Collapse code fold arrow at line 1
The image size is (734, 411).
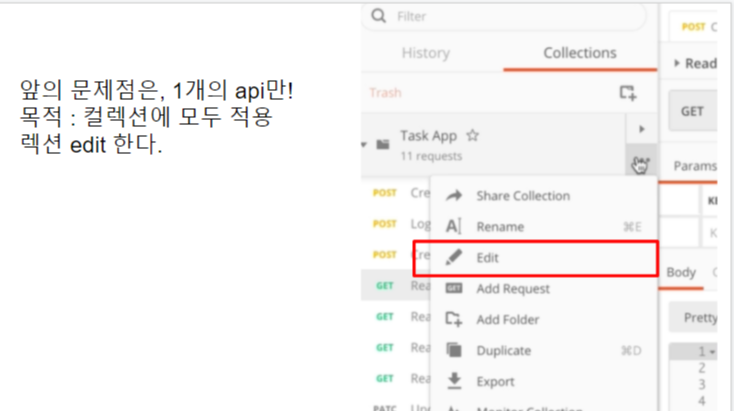712,352
